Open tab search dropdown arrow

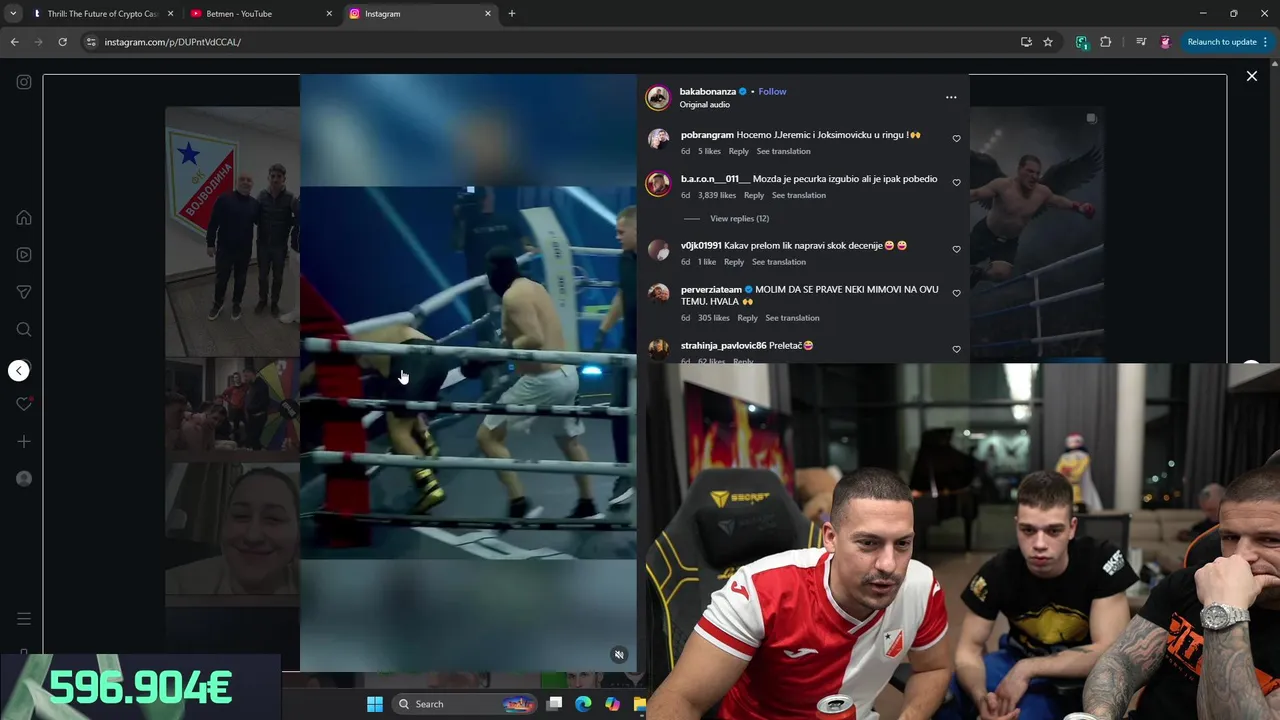click(x=13, y=14)
